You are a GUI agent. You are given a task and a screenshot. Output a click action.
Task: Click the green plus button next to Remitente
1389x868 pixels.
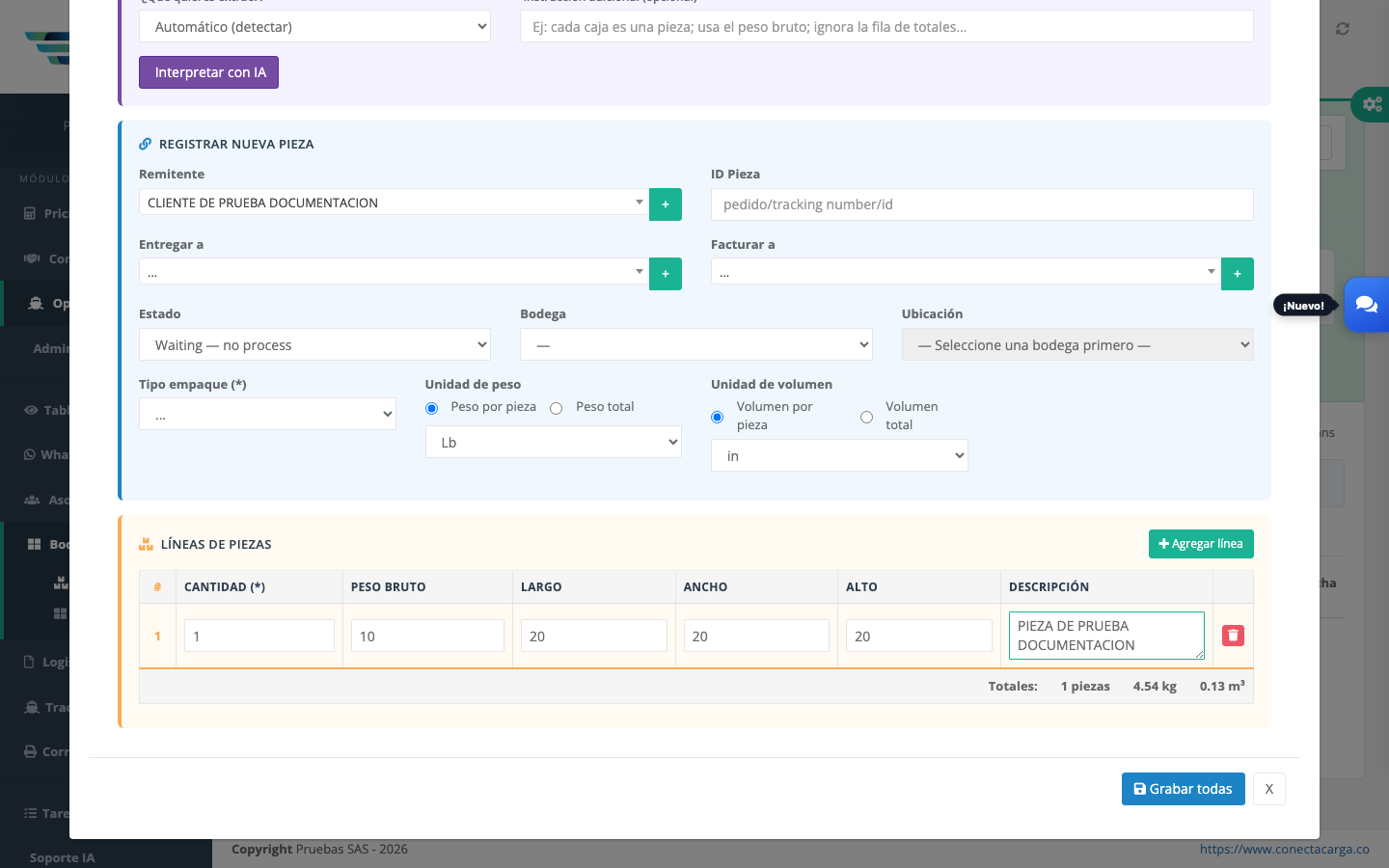pyautogui.click(x=666, y=204)
